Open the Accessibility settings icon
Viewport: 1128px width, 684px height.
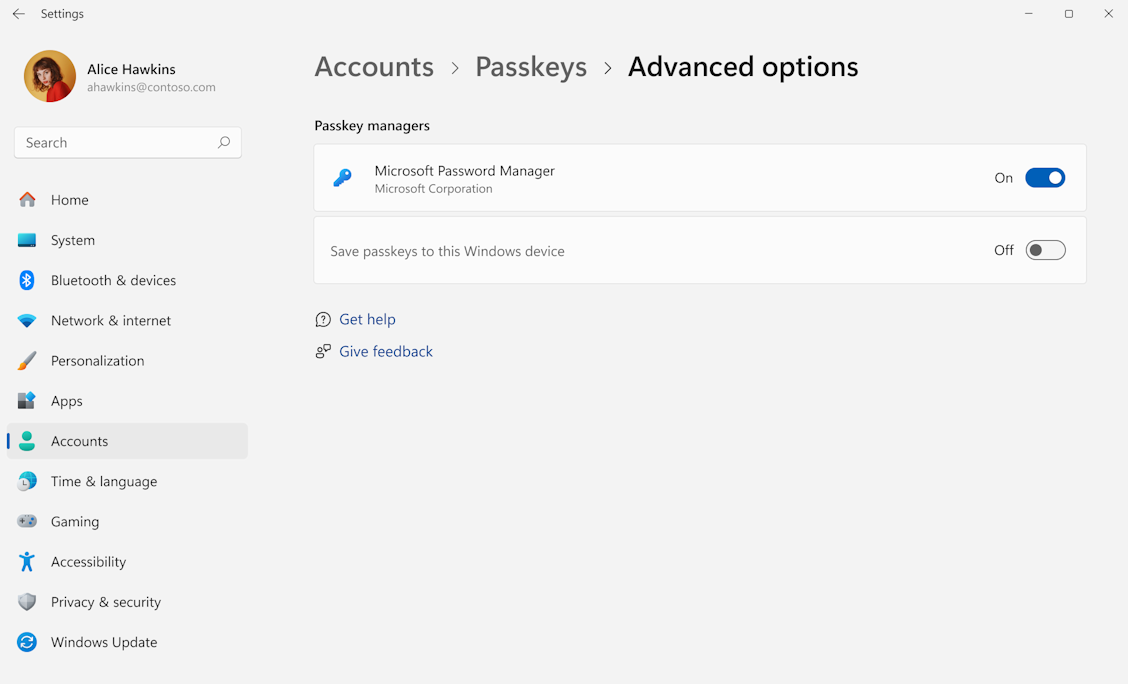27,561
